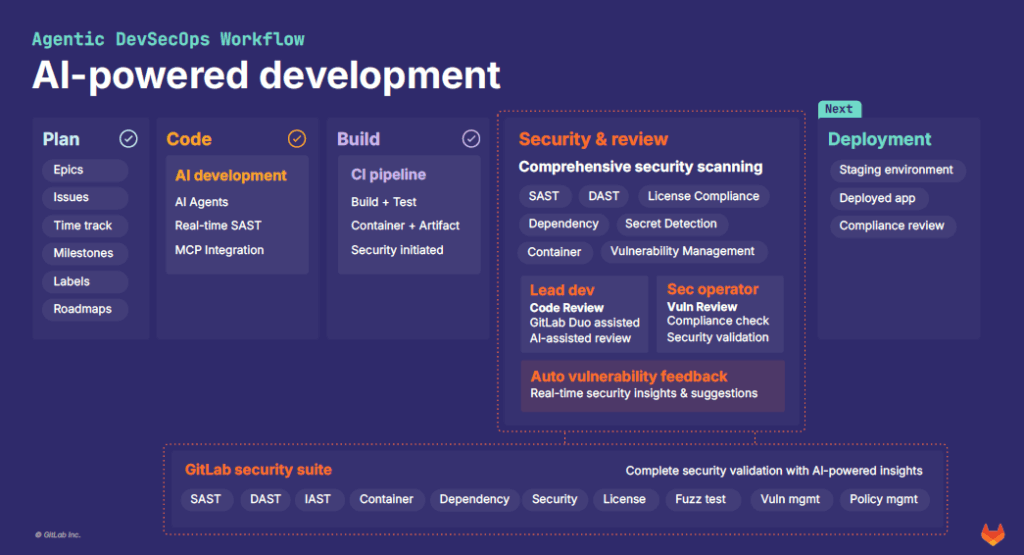Select Fuzz test in security suite
The height and width of the screenshot is (555, 1024).
[x=701, y=499]
